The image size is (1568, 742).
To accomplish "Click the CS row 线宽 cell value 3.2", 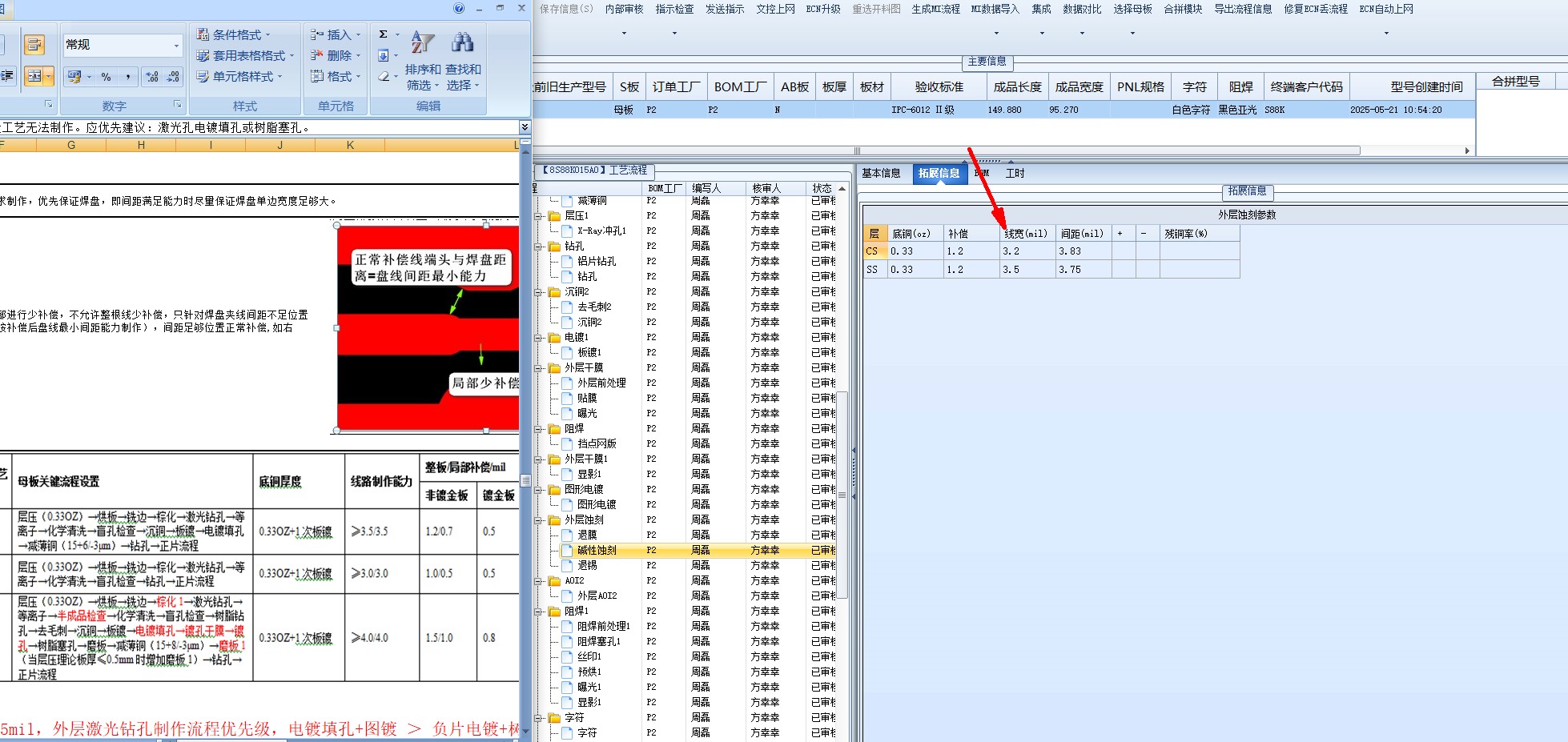I will [x=1027, y=251].
